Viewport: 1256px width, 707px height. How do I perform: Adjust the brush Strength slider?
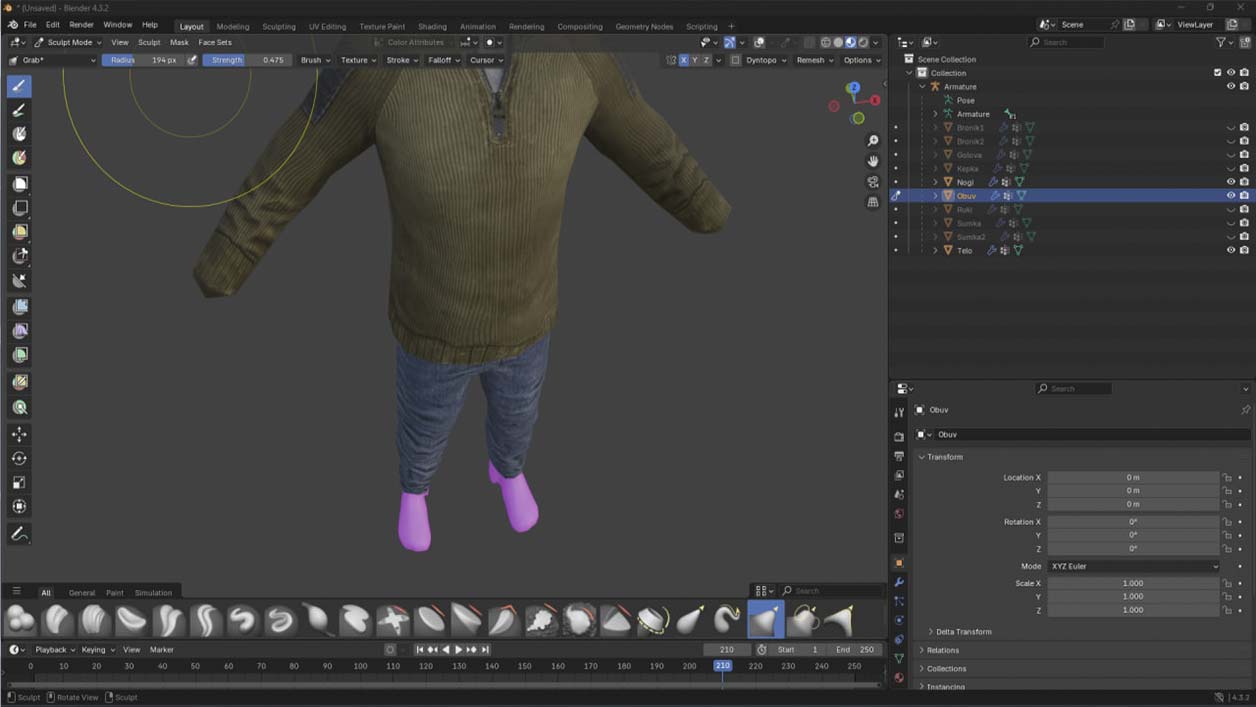[246, 60]
